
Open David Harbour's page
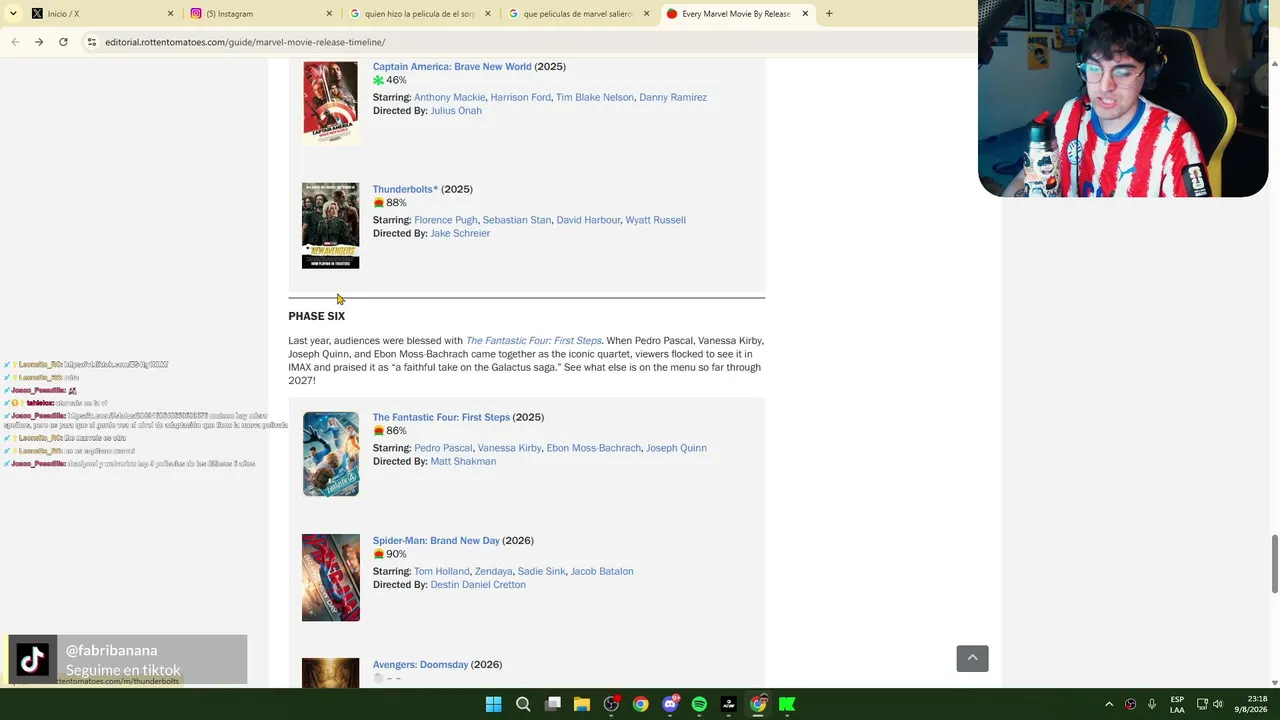[x=588, y=220]
